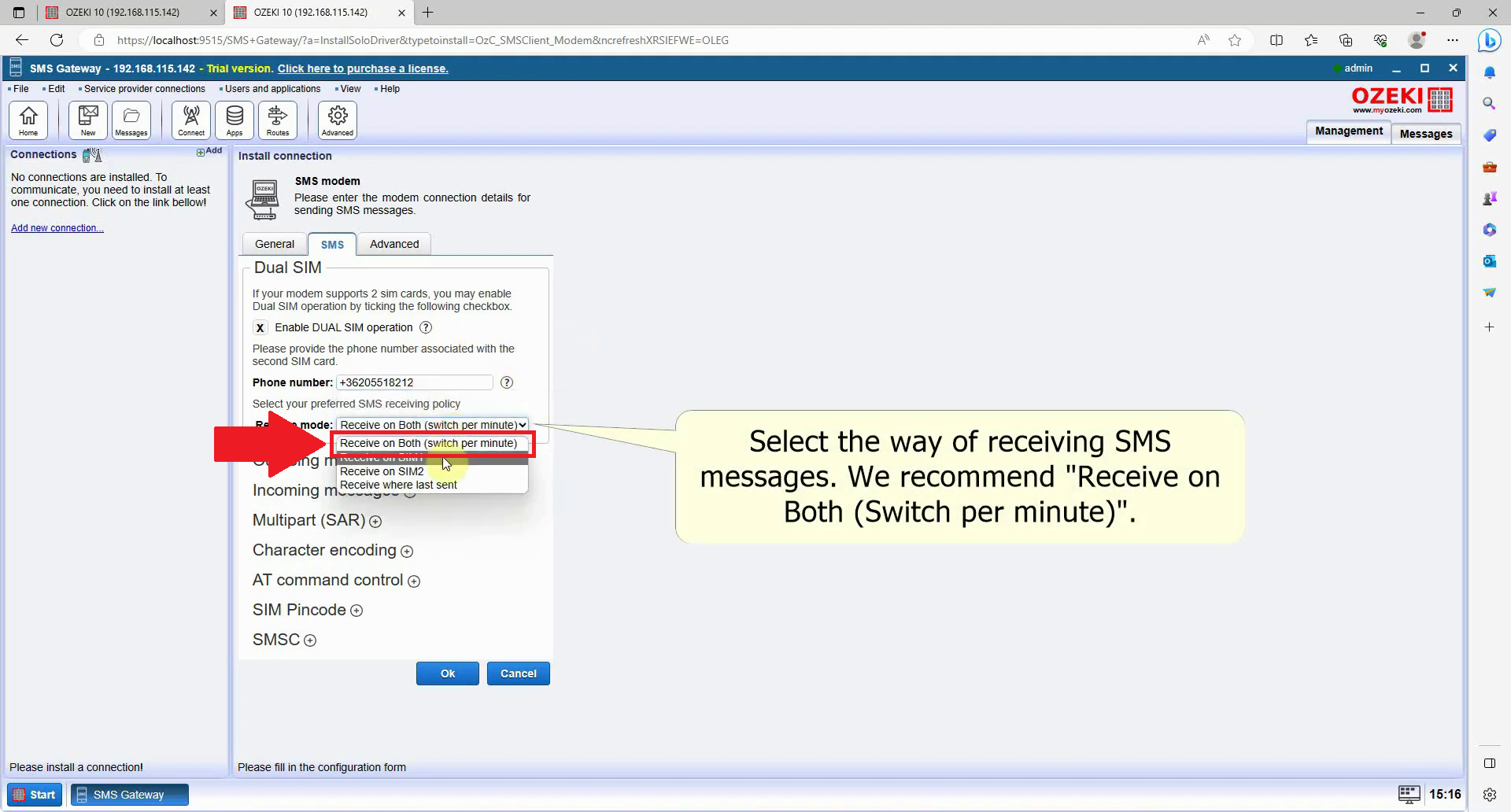Select Receive on Both (switch per minute) option
The image size is (1511, 812).
(x=428, y=443)
